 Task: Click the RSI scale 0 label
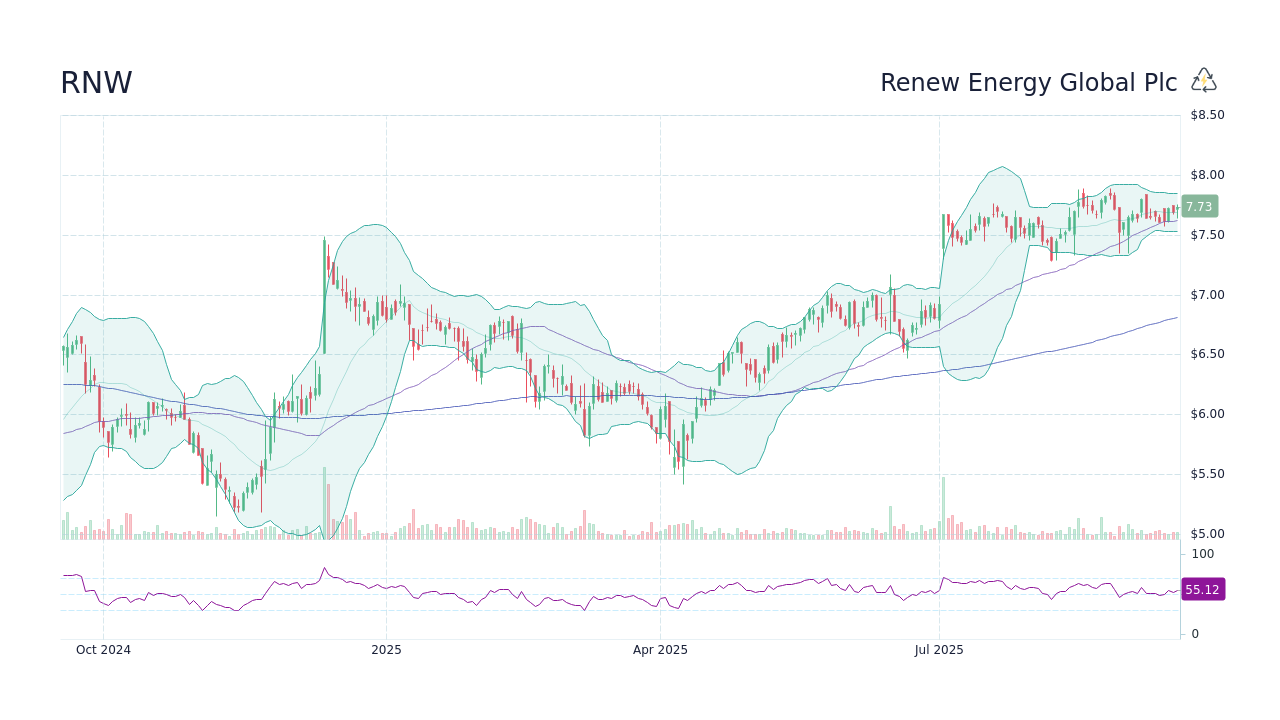1195,634
